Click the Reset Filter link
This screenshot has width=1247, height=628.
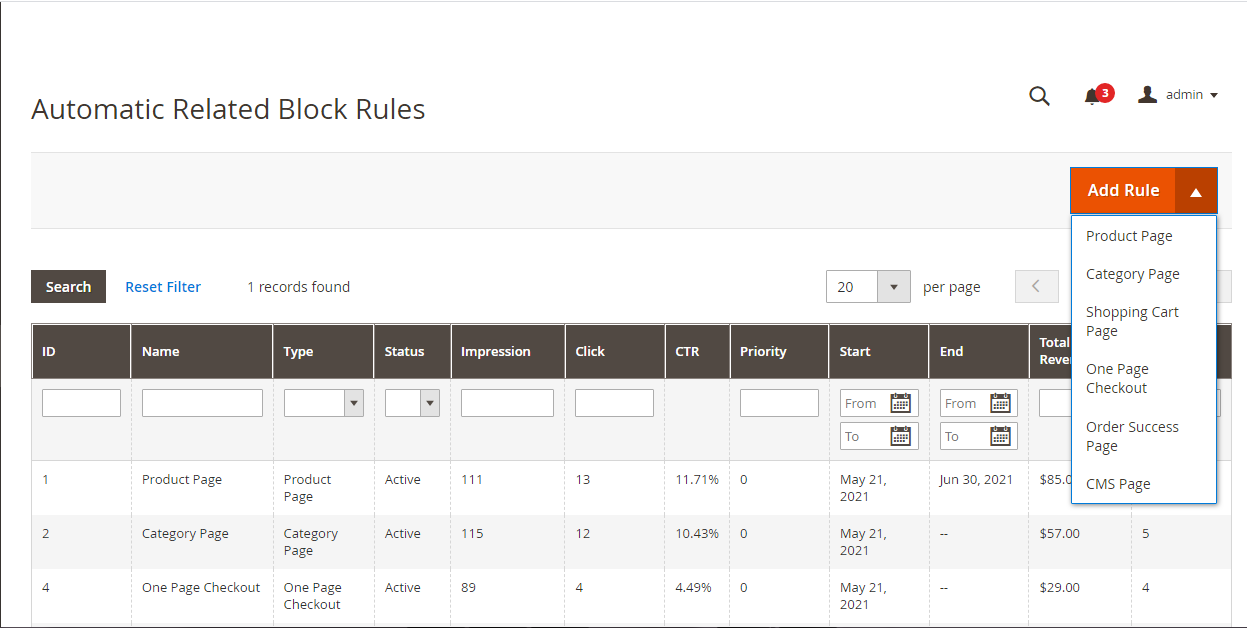163,287
